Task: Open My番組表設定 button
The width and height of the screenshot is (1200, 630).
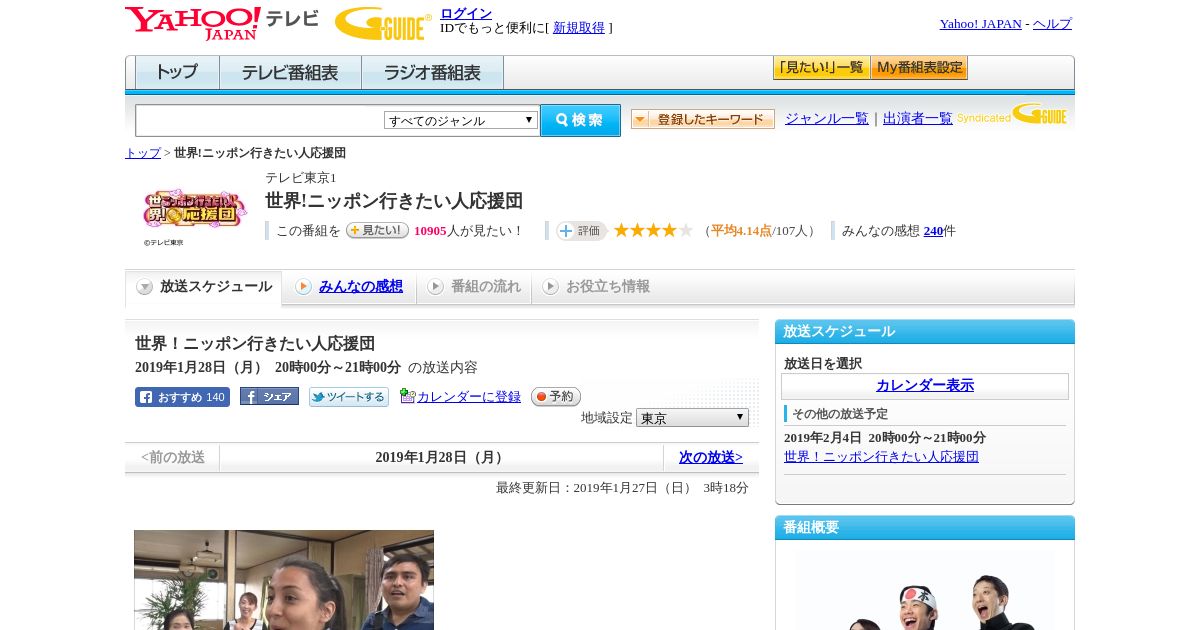Action: pos(919,68)
